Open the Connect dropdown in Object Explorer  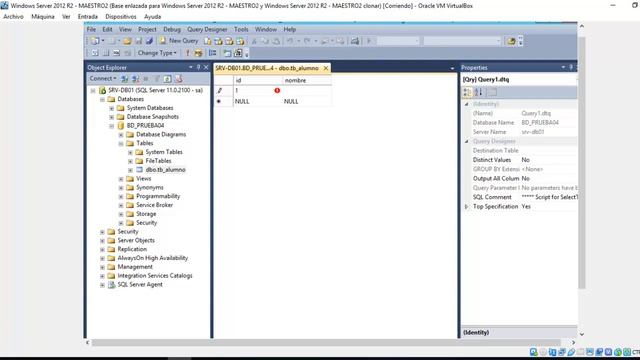[x=103, y=78]
